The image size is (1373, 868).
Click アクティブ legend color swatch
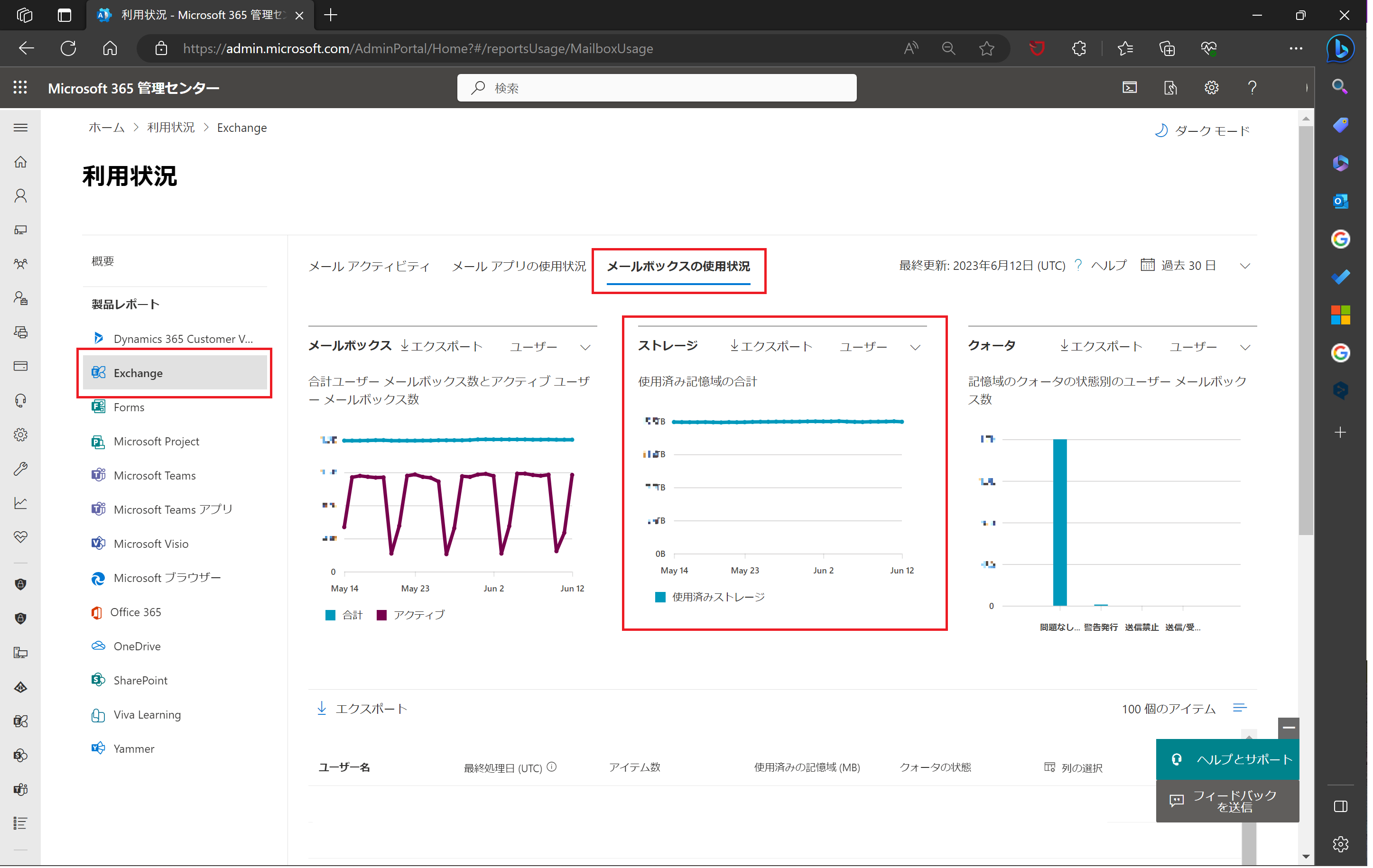point(382,616)
